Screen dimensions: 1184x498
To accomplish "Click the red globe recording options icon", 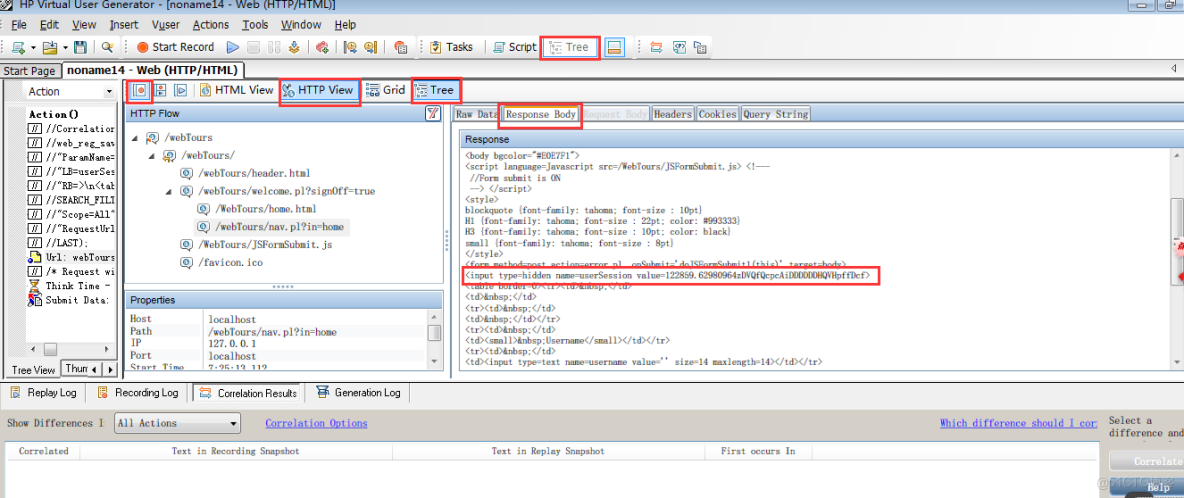I will pyautogui.click(x=400, y=47).
